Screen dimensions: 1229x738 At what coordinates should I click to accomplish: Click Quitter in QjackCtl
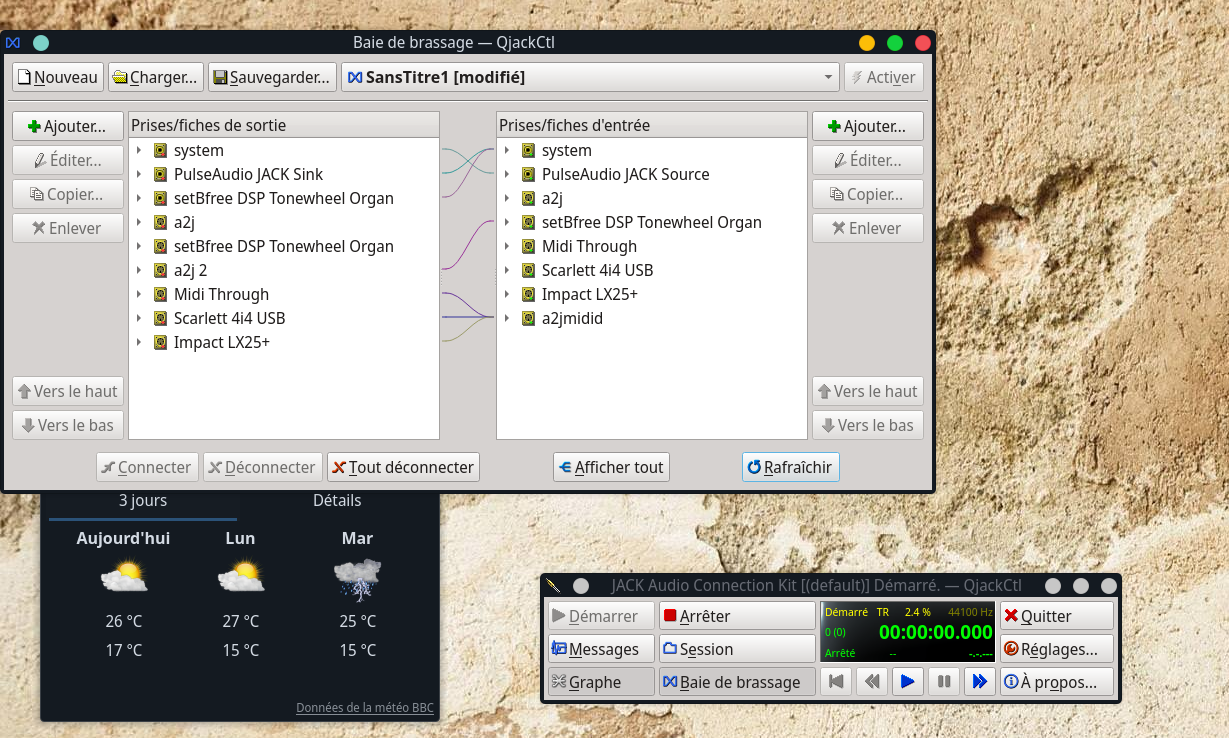tap(1056, 616)
